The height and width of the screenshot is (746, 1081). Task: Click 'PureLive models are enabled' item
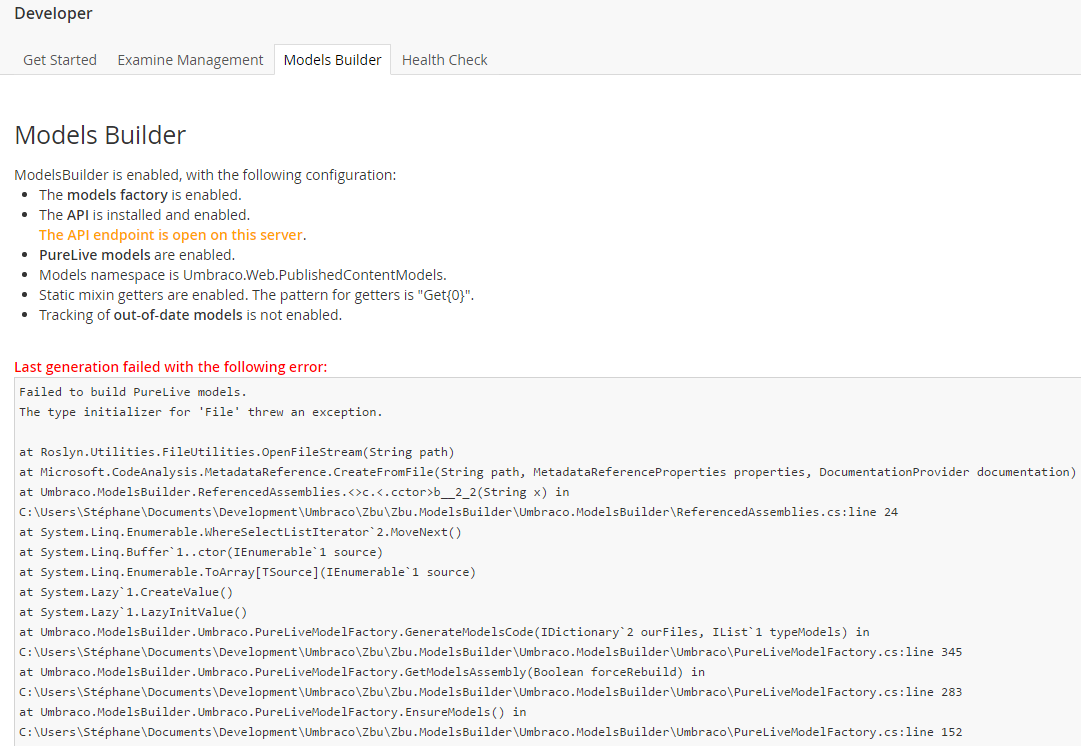pyautogui.click(x=137, y=255)
